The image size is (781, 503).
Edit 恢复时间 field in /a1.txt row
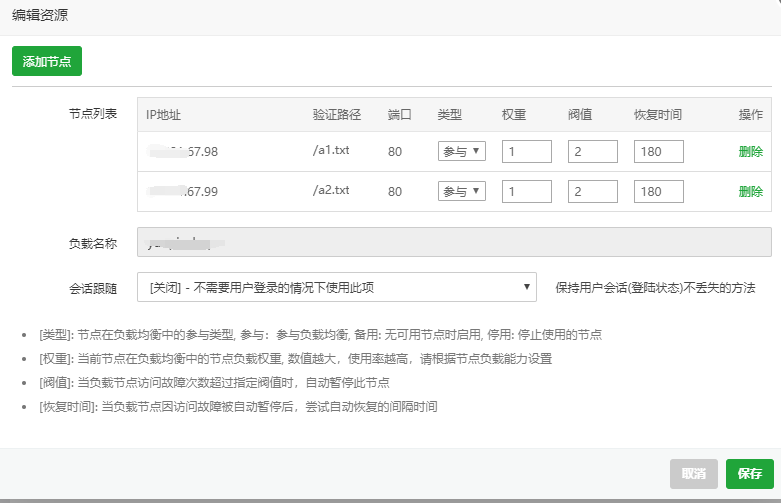[x=658, y=151]
